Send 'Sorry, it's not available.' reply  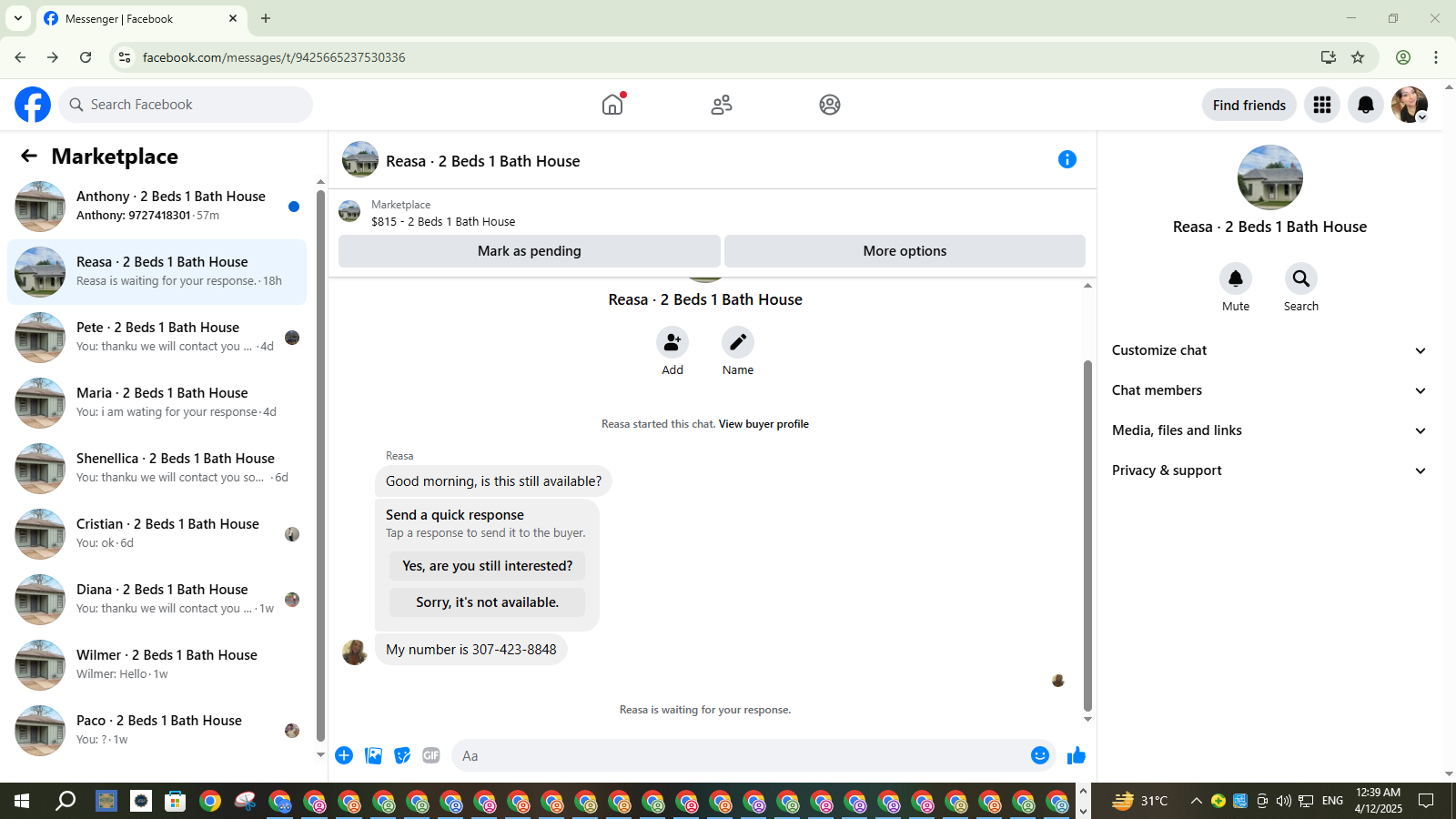(x=487, y=602)
